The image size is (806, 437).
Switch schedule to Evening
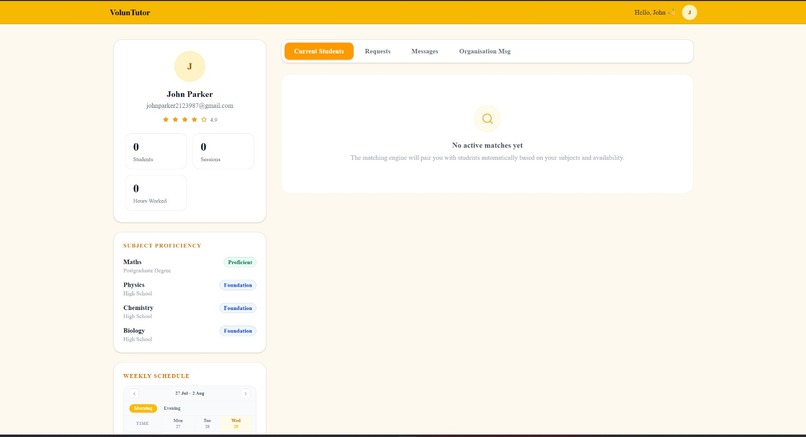tap(172, 408)
